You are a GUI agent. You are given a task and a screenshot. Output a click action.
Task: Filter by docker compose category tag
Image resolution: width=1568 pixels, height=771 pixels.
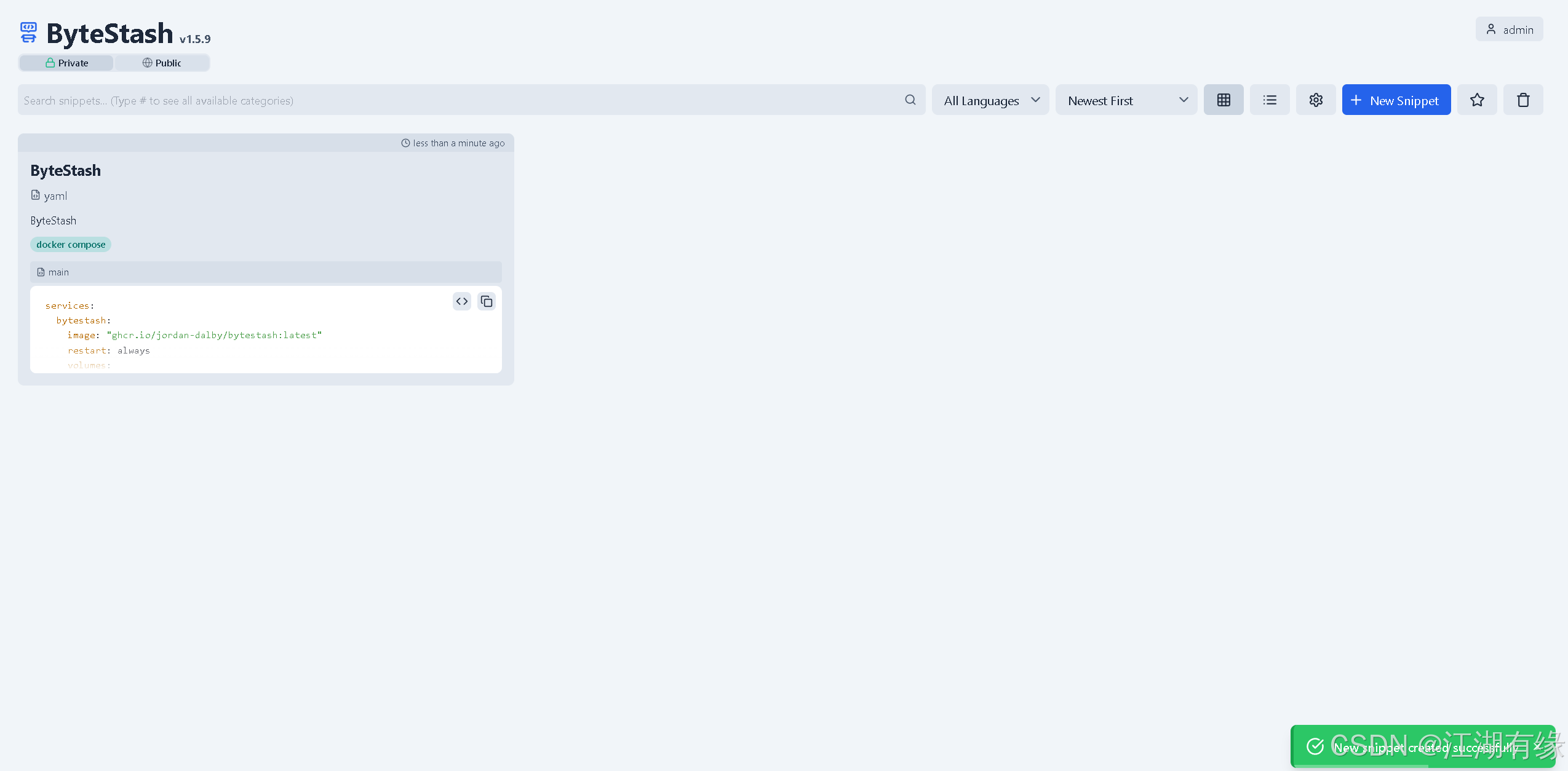point(71,245)
